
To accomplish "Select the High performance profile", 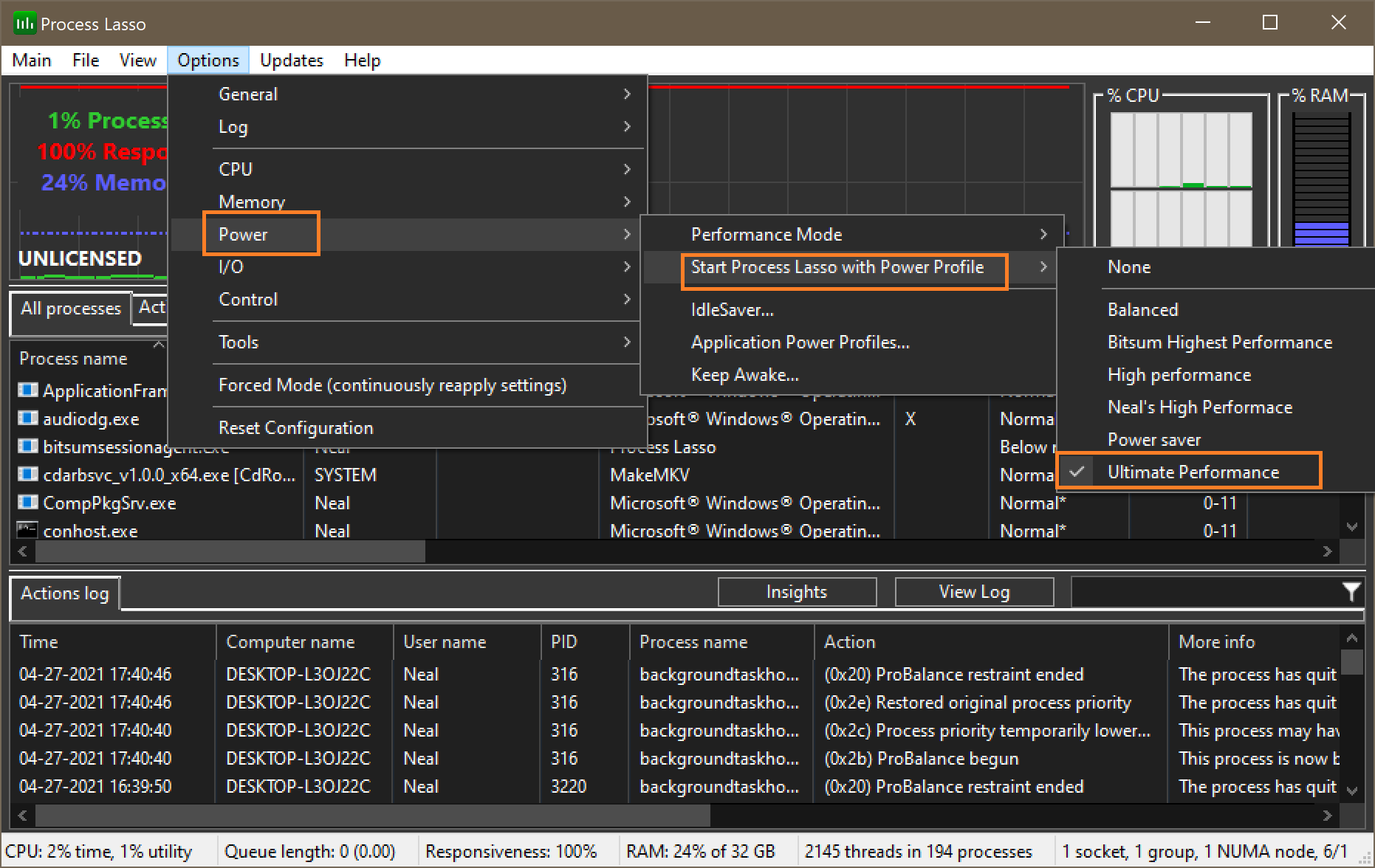I will 1216,374.
